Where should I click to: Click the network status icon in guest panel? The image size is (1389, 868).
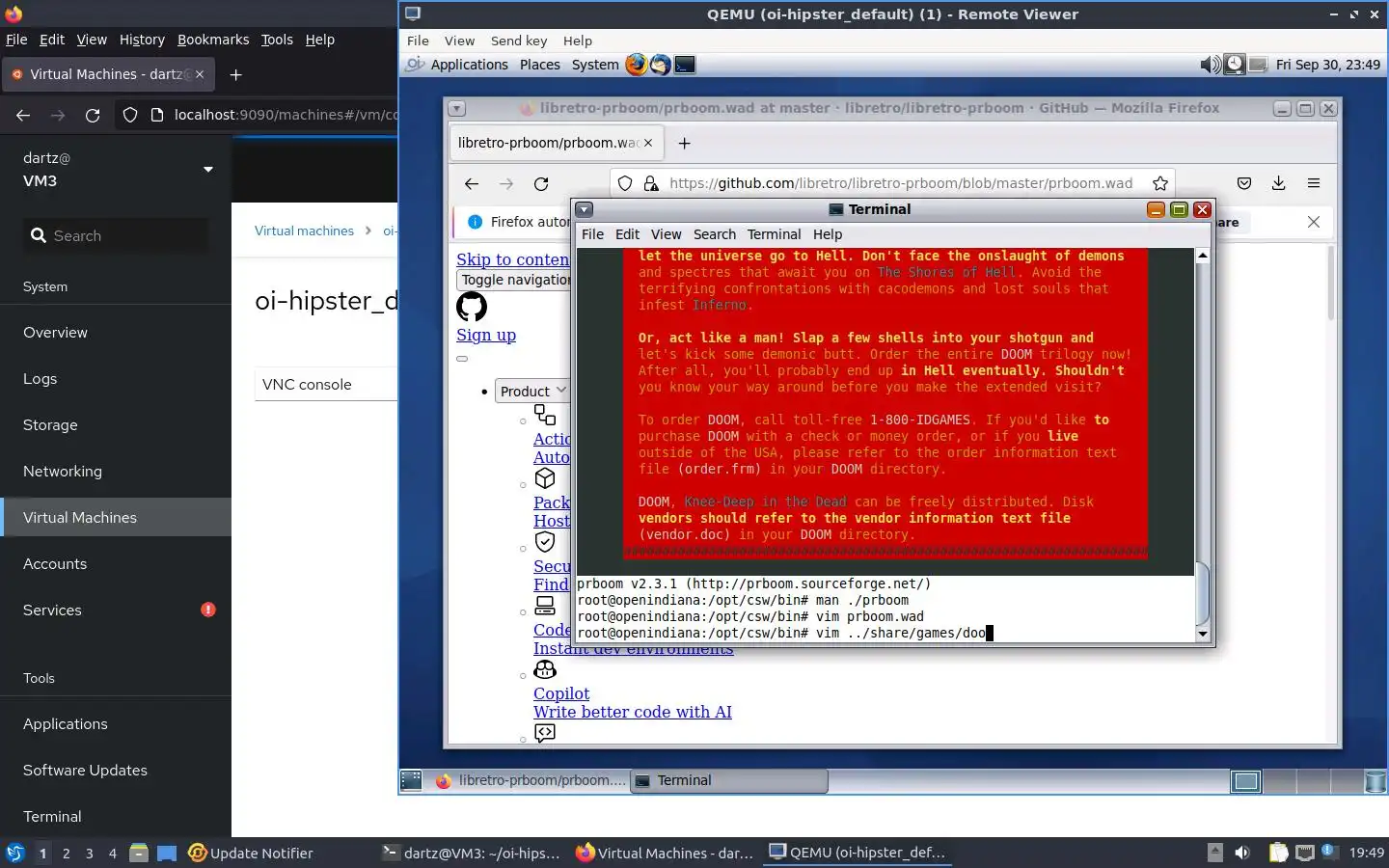tap(1258, 65)
